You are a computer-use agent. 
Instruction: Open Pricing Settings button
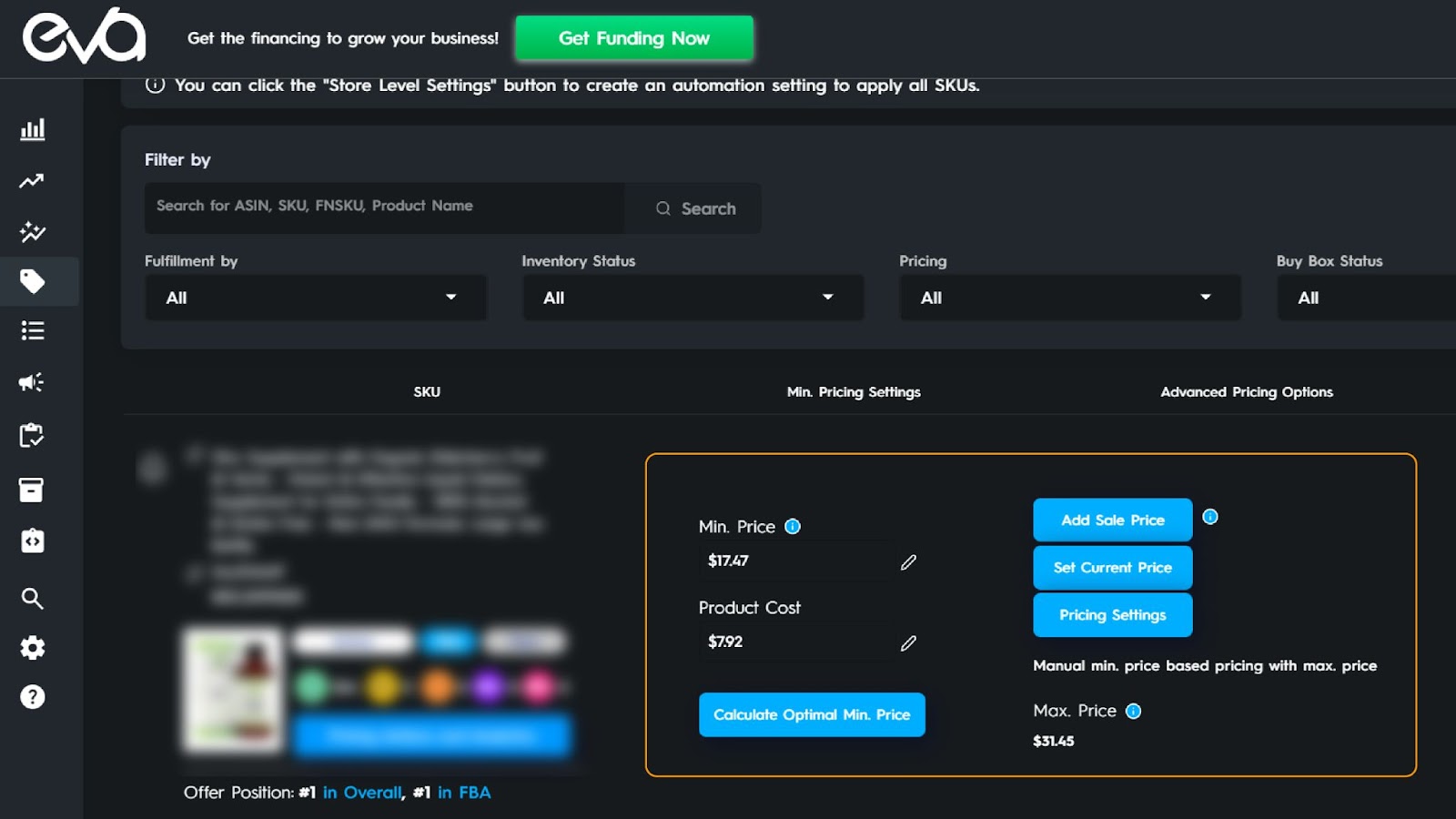[x=1112, y=614]
